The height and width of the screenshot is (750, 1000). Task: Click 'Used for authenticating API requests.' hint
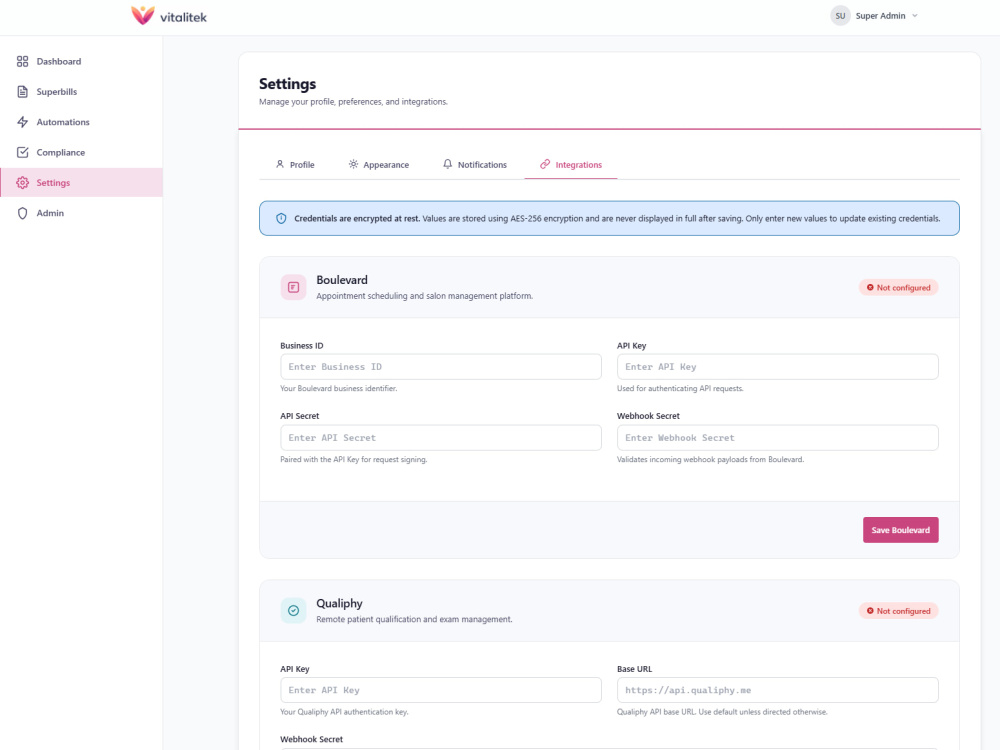point(680,388)
